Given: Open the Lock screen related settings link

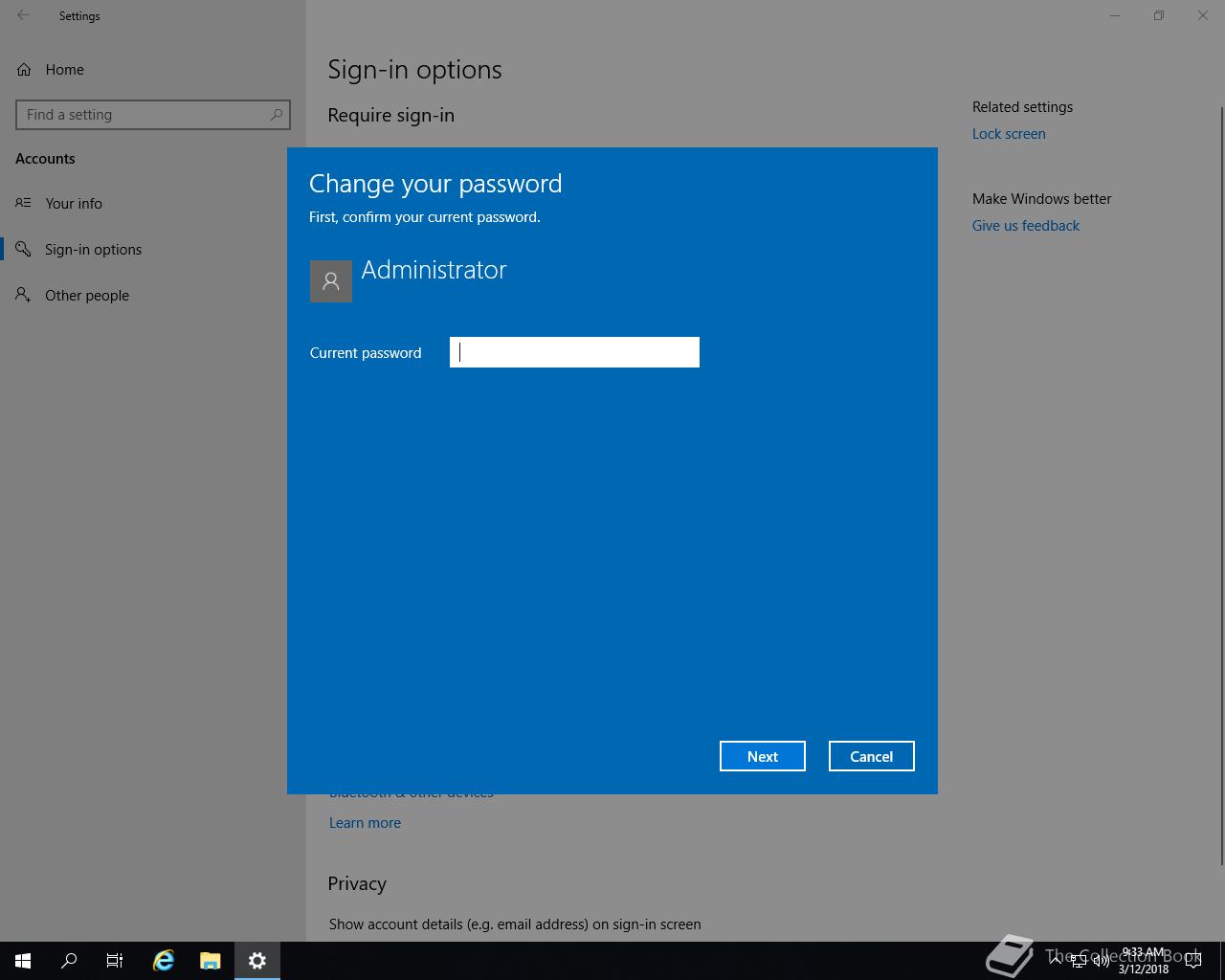Looking at the screenshot, I should pyautogui.click(x=1009, y=134).
